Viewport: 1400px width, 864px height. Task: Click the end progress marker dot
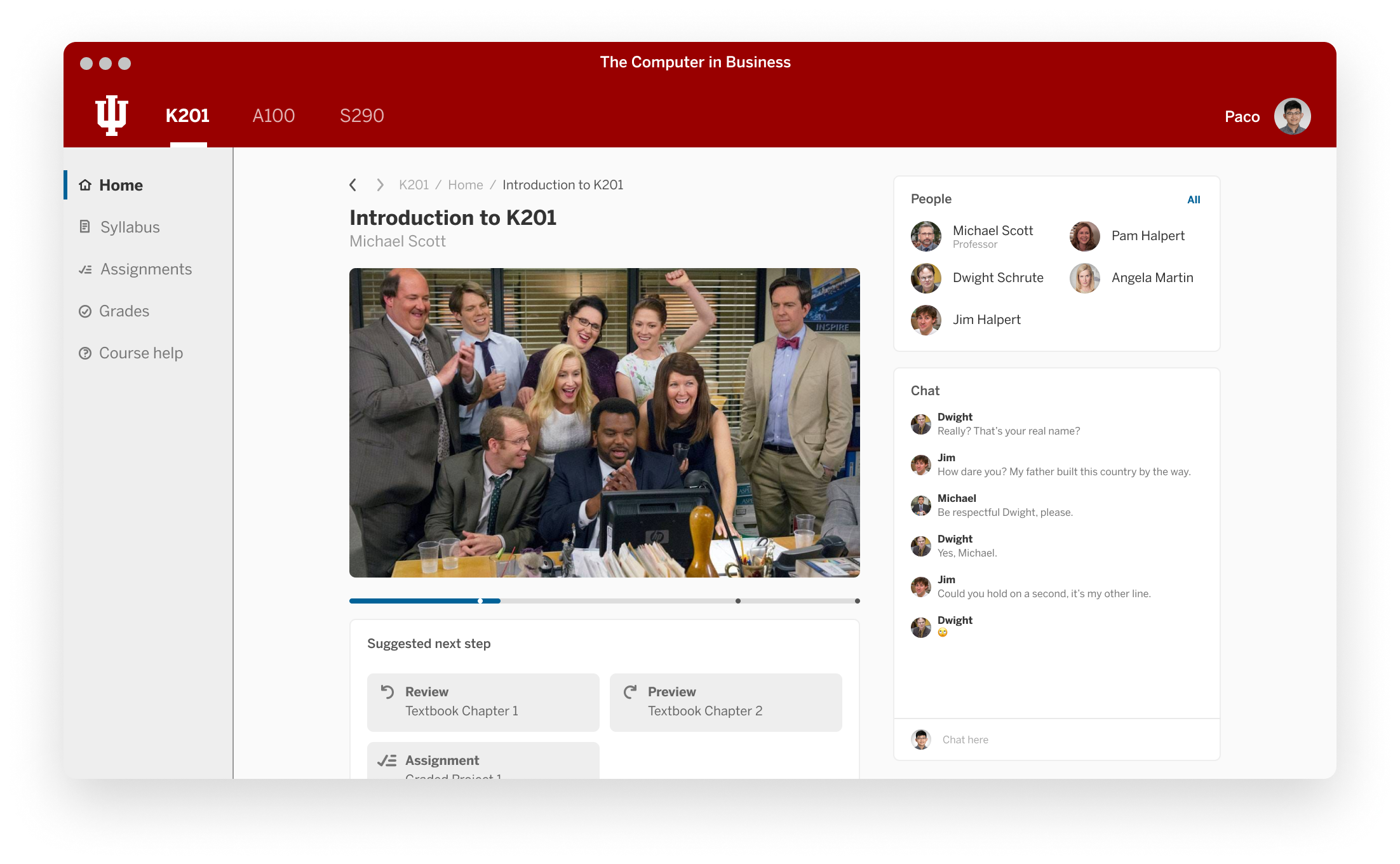(858, 601)
